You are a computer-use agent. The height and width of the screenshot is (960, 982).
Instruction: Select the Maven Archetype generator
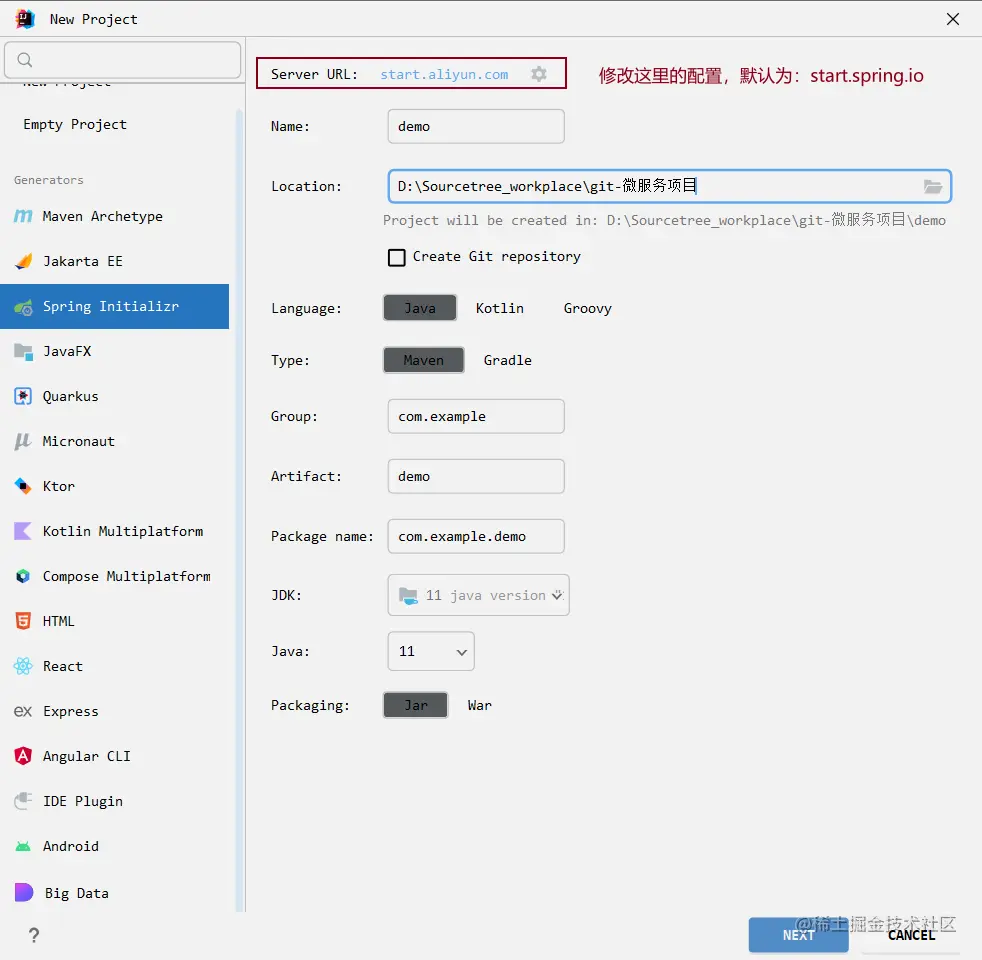(x=101, y=216)
